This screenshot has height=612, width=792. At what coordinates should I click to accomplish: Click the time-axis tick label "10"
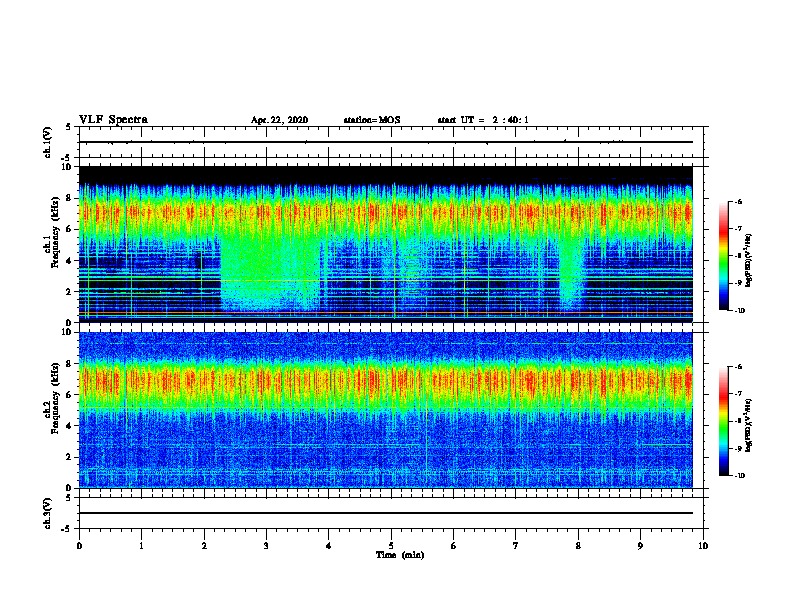click(x=703, y=546)
